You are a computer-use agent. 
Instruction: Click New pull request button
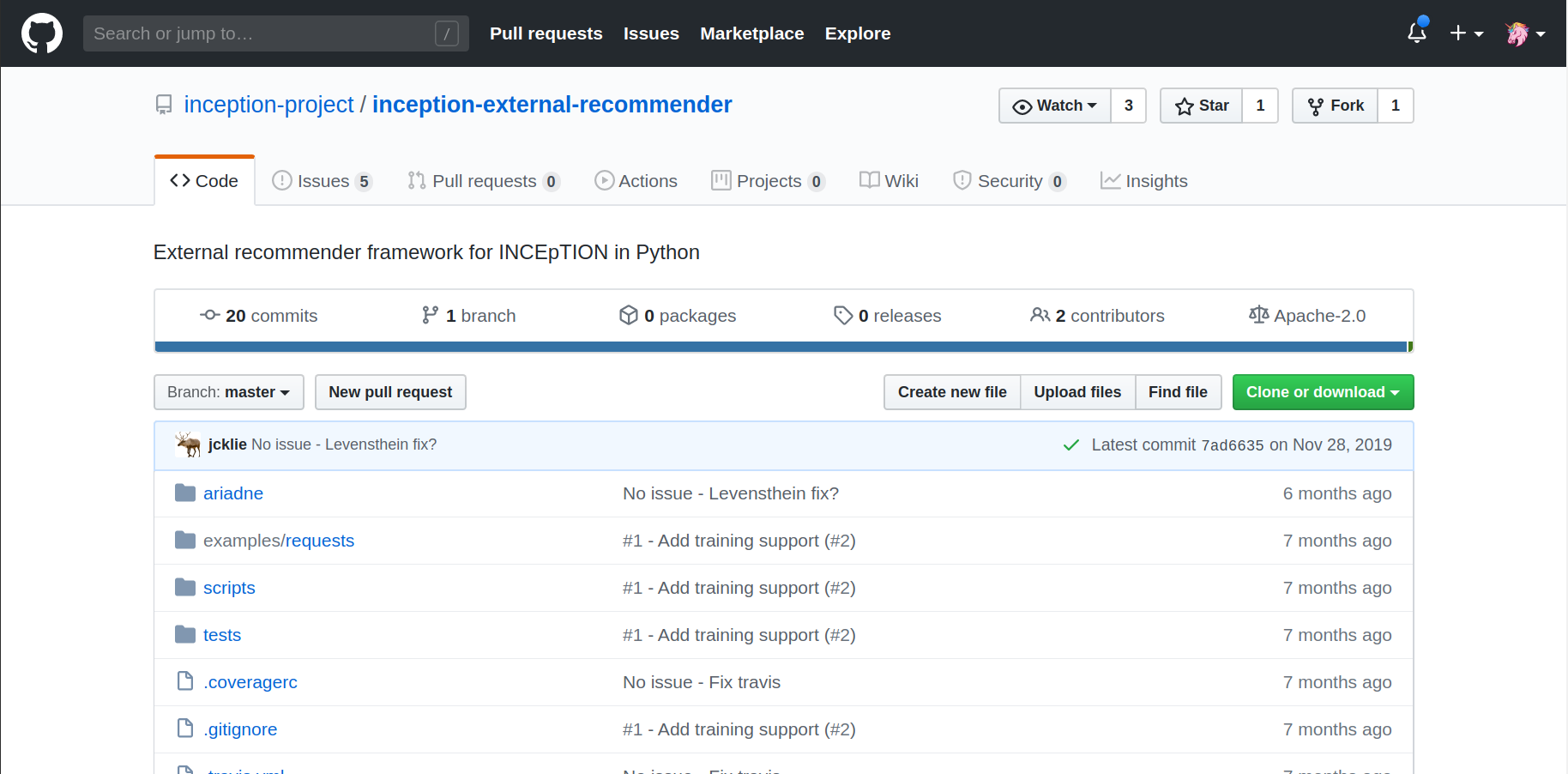click(390, 392)
